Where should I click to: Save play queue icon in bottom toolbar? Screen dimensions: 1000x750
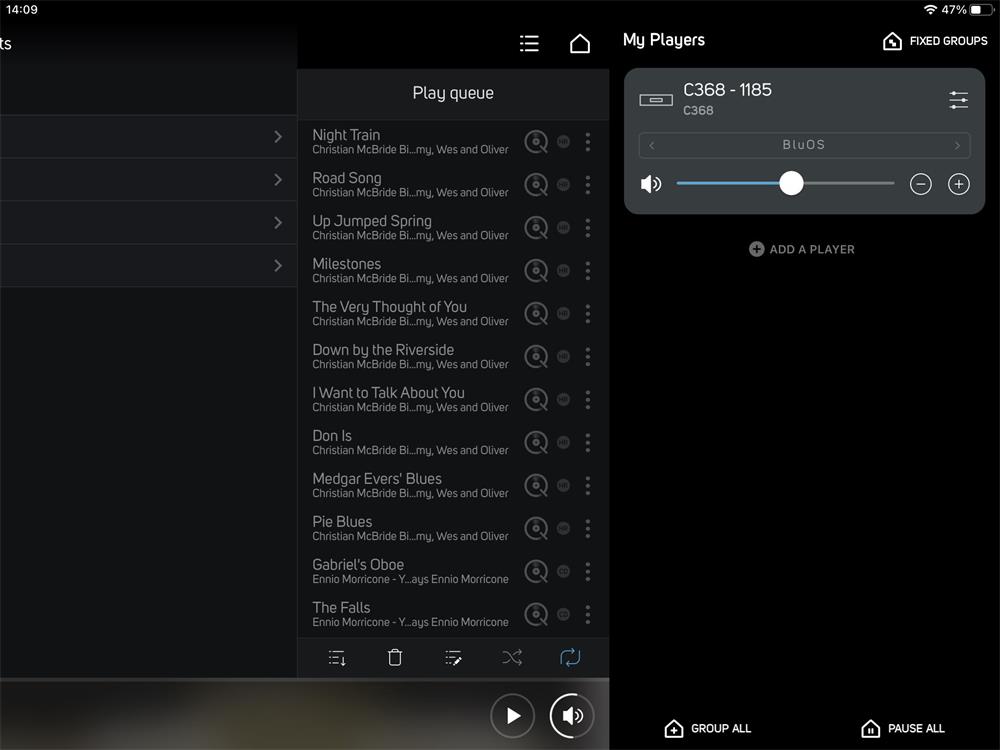pos(337,657)
